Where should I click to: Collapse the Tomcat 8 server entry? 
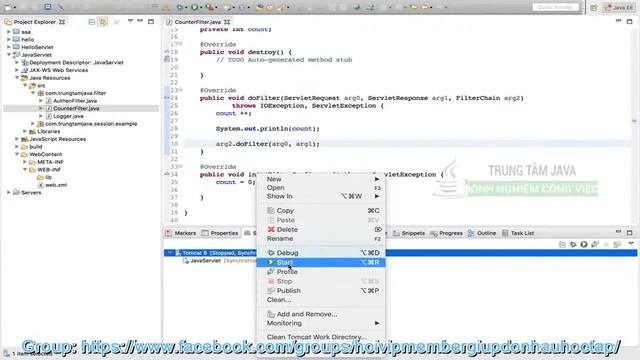pyautogui.click(x=170, y=253)
